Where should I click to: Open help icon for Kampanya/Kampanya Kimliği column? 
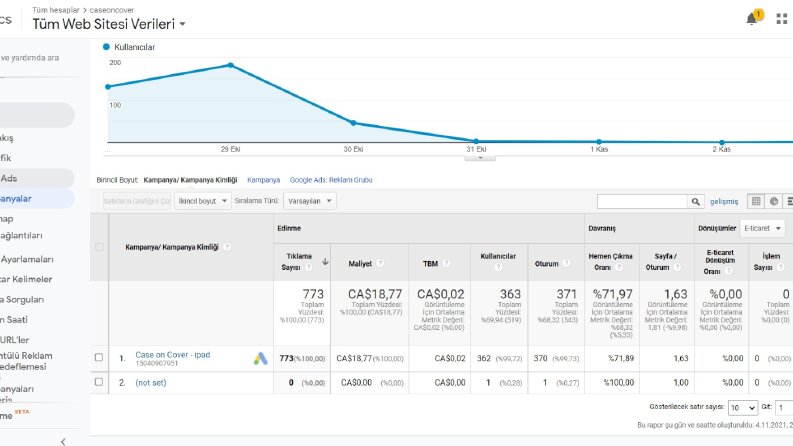[x=227, y=247]
